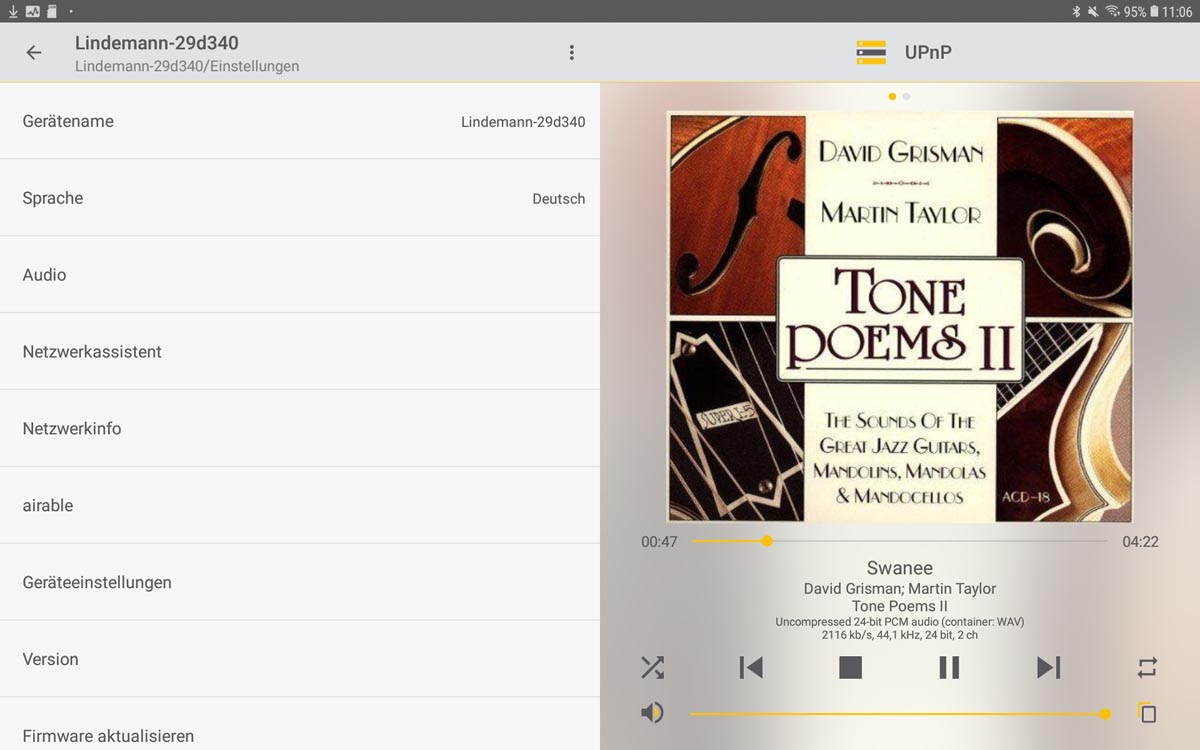
Task: Open Netzwerkassistent
Action: (300, 352)
